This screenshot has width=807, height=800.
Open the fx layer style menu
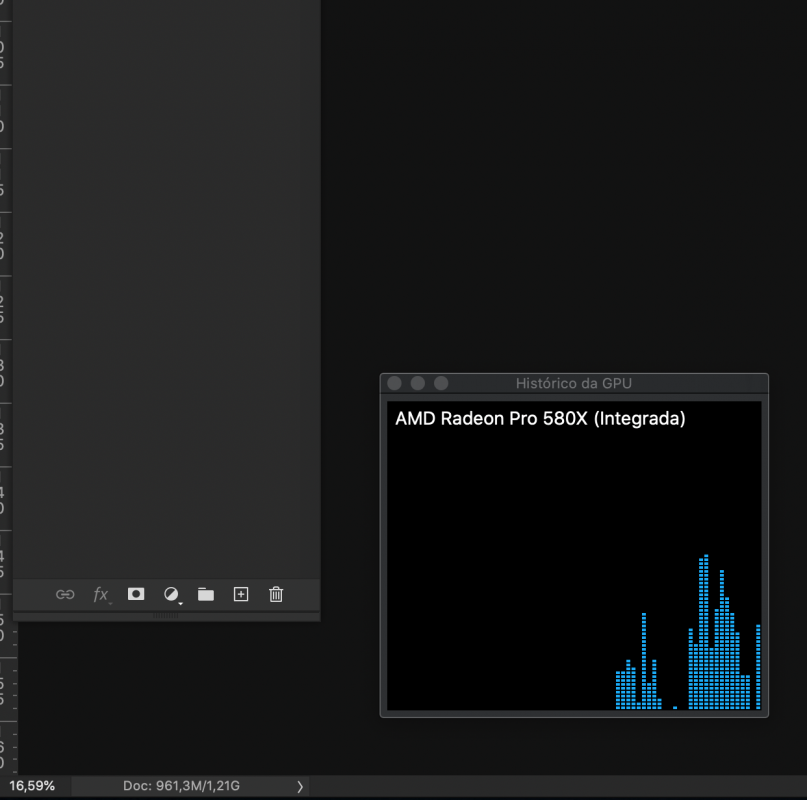coord(101,595)
